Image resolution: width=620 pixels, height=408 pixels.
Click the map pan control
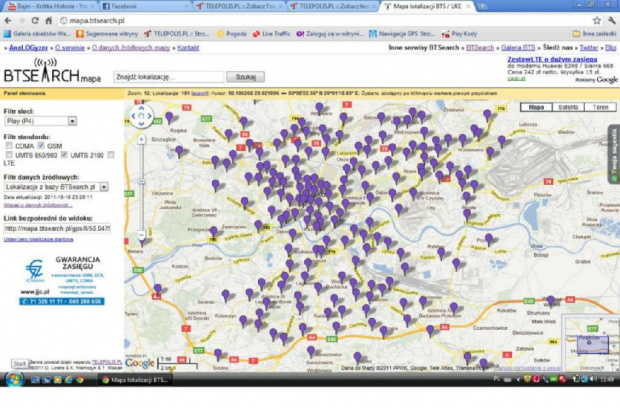(x=141, y=116)
